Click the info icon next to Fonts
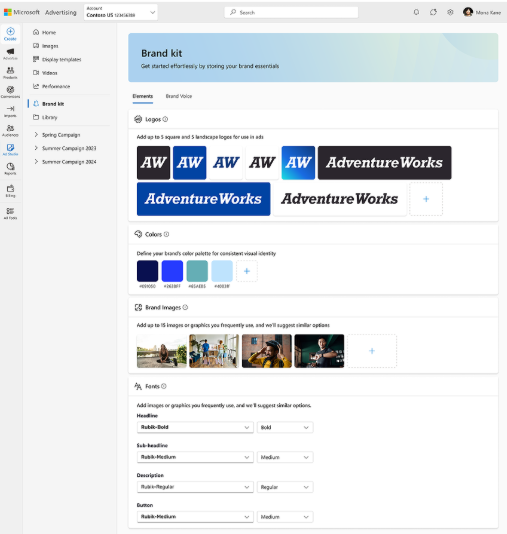 coord(164,386)
